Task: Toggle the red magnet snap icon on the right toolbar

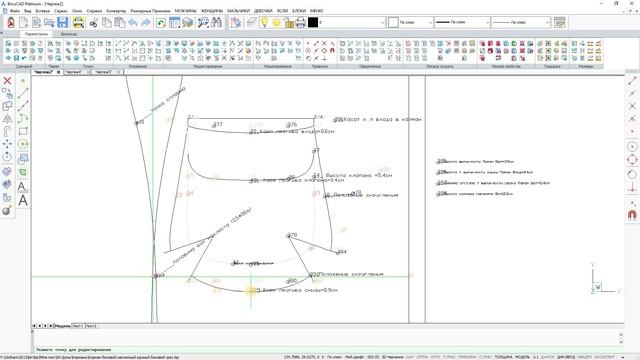Action: point(632,215)
